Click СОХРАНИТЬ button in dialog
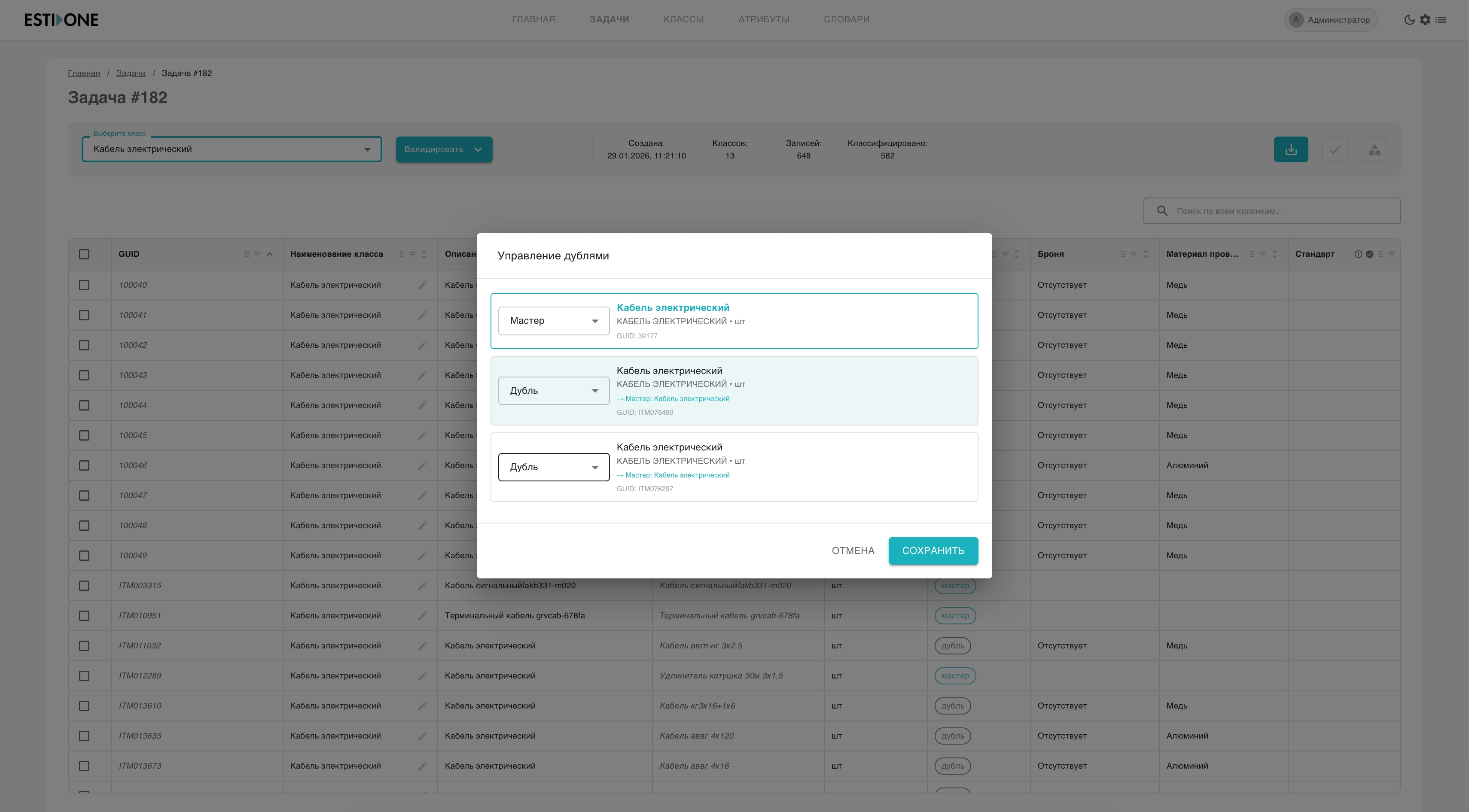Screen dimensions: 1469x812 pos(933,551)
